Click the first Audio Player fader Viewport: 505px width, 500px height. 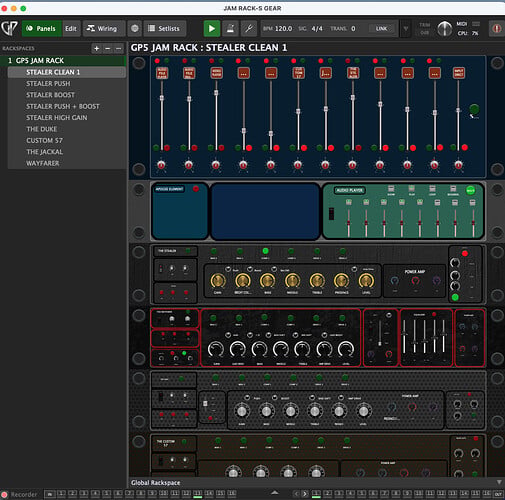coord(349,222)
